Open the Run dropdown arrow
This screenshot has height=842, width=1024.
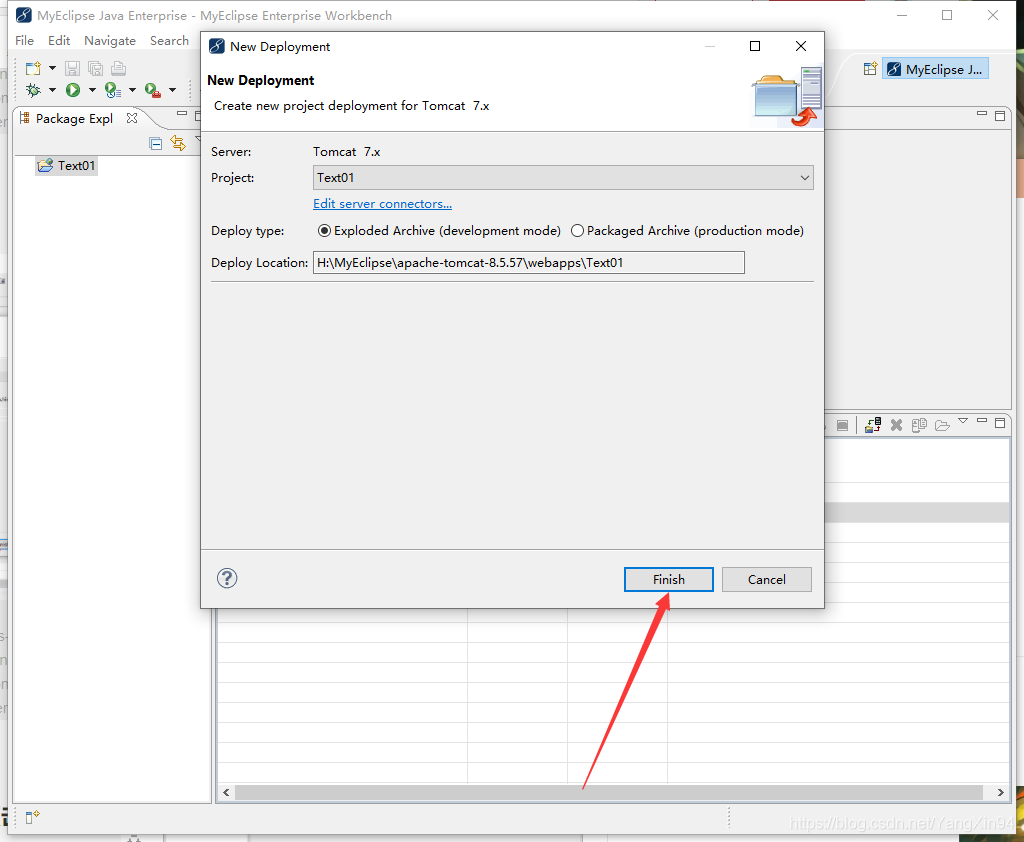pos(92,89)
